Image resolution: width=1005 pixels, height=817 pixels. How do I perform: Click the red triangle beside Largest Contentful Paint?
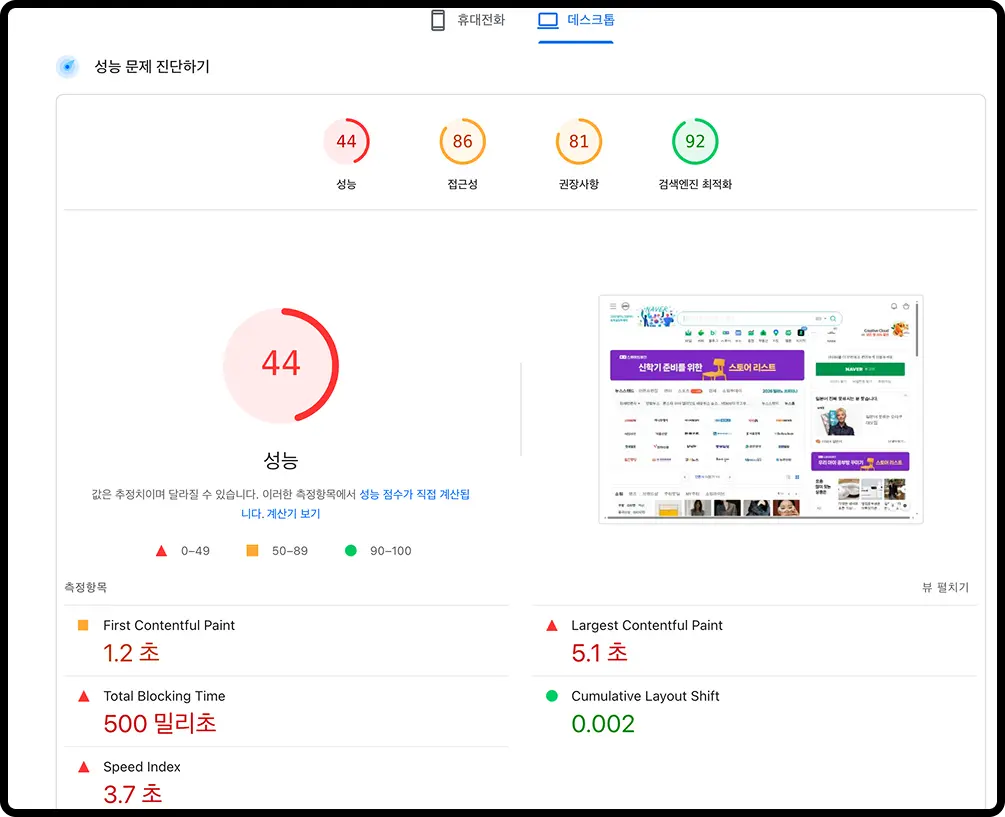point(551,625)
